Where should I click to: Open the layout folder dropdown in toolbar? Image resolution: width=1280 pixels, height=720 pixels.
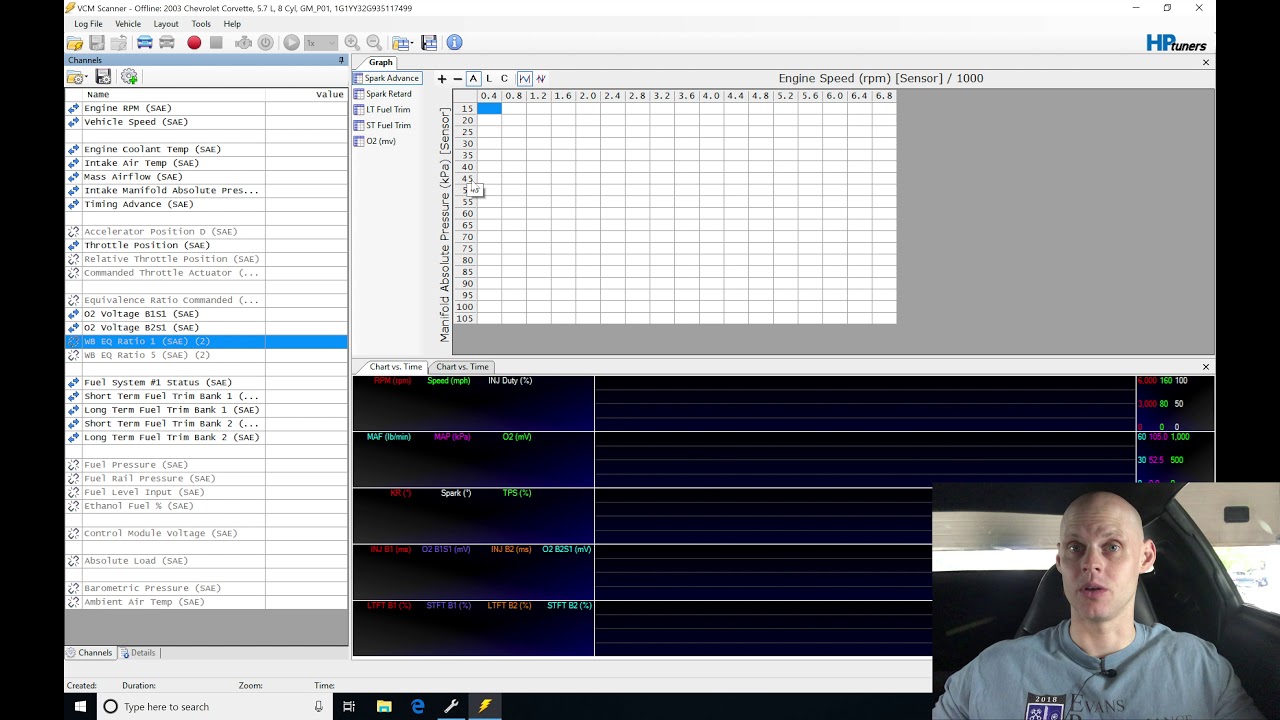pos(402,43)
